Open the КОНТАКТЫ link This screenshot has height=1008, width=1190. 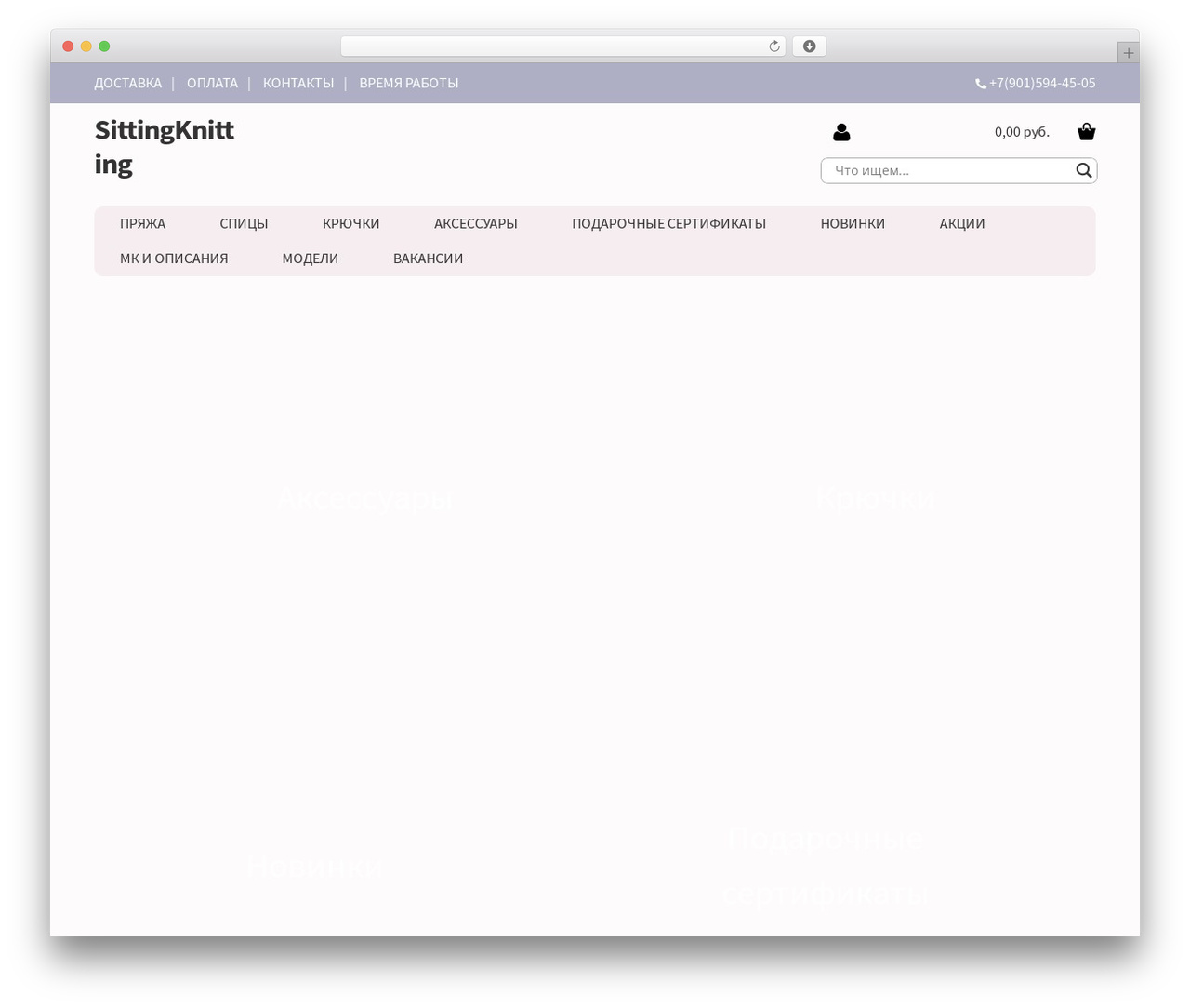pos(298,83)
